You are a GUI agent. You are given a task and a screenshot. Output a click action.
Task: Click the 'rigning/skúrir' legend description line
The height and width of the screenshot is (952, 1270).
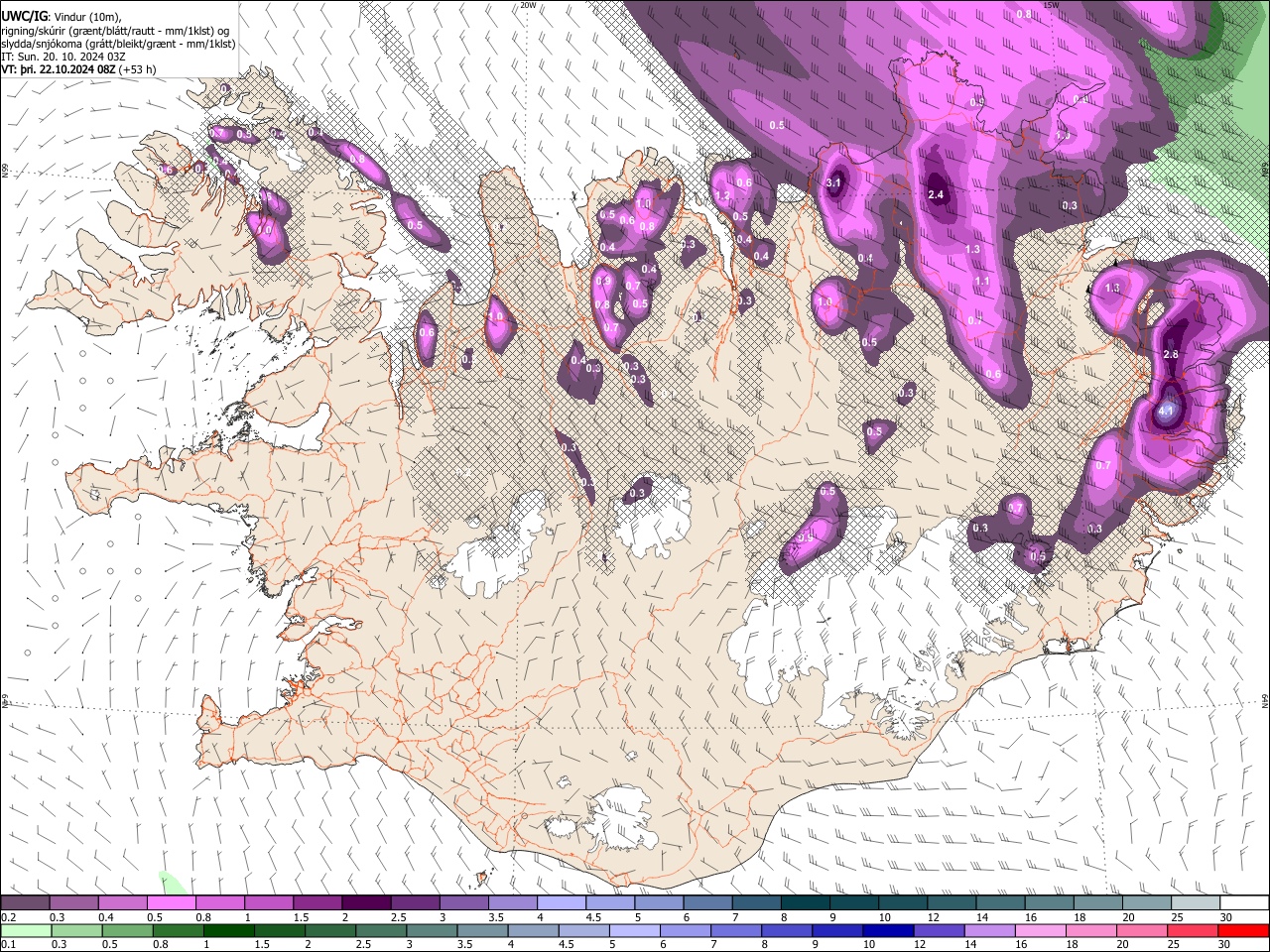[x=116, y=31]
